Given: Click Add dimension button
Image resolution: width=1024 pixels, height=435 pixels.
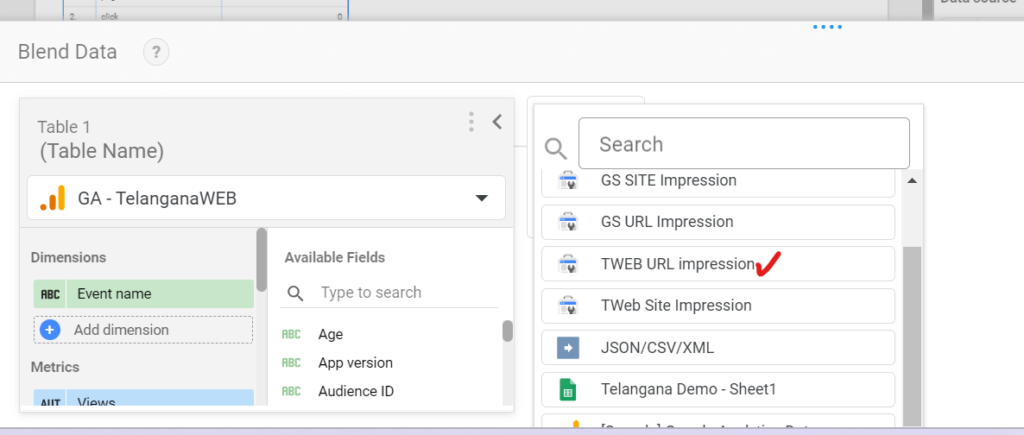Looking at the screenshot, I should point(144,330).
